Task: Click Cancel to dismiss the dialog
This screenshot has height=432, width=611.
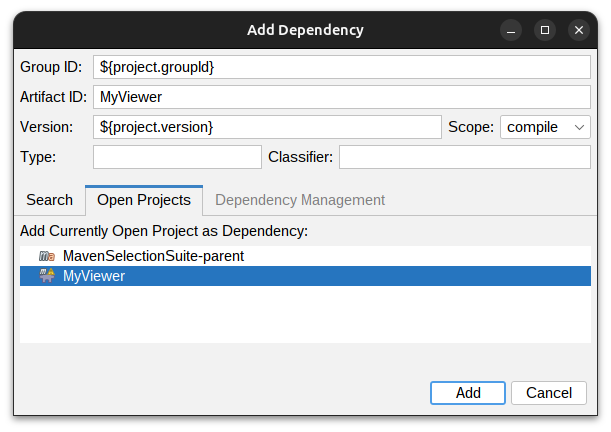Action: [549, 393]
